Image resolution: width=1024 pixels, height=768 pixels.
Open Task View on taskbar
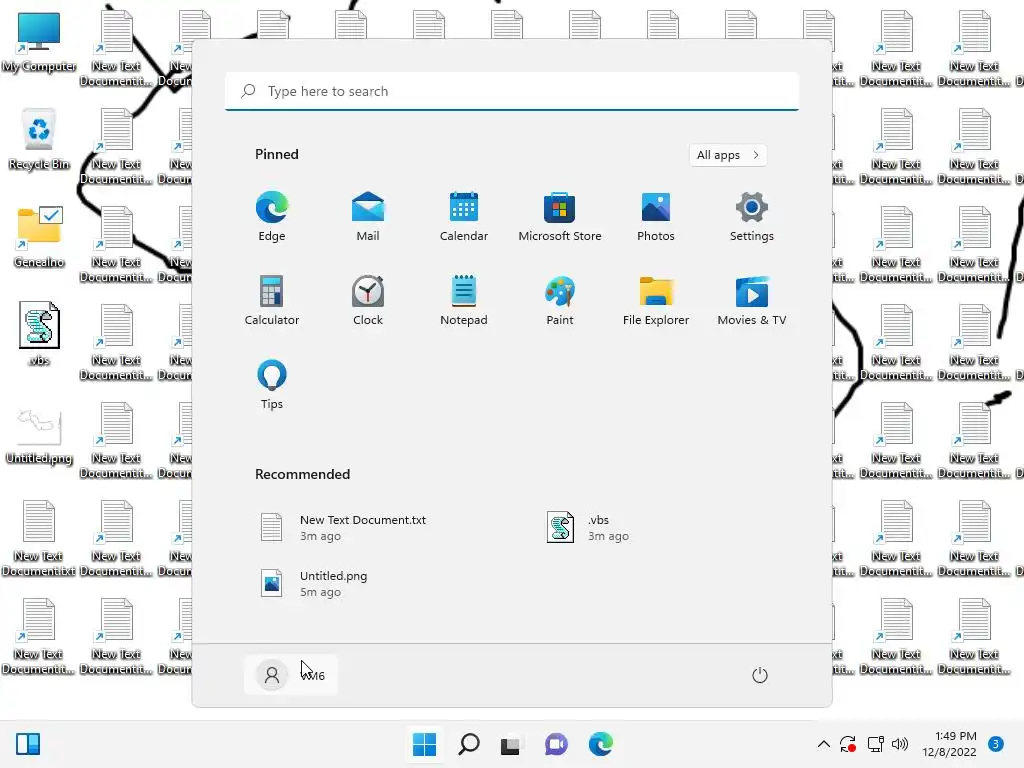pos(511,744)
